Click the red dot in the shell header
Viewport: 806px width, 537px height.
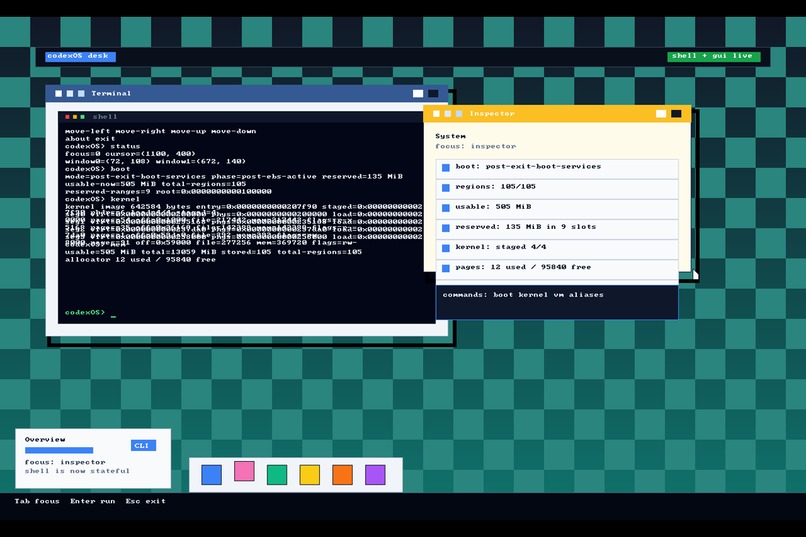tap(67, 117)
